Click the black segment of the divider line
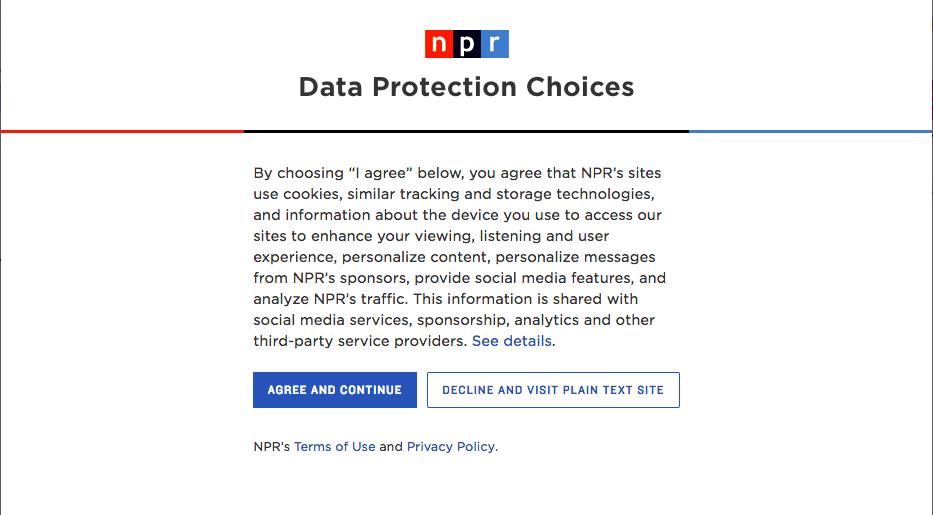Image resolution: width=933 pixels, height=515 pixels. (466, 131)
